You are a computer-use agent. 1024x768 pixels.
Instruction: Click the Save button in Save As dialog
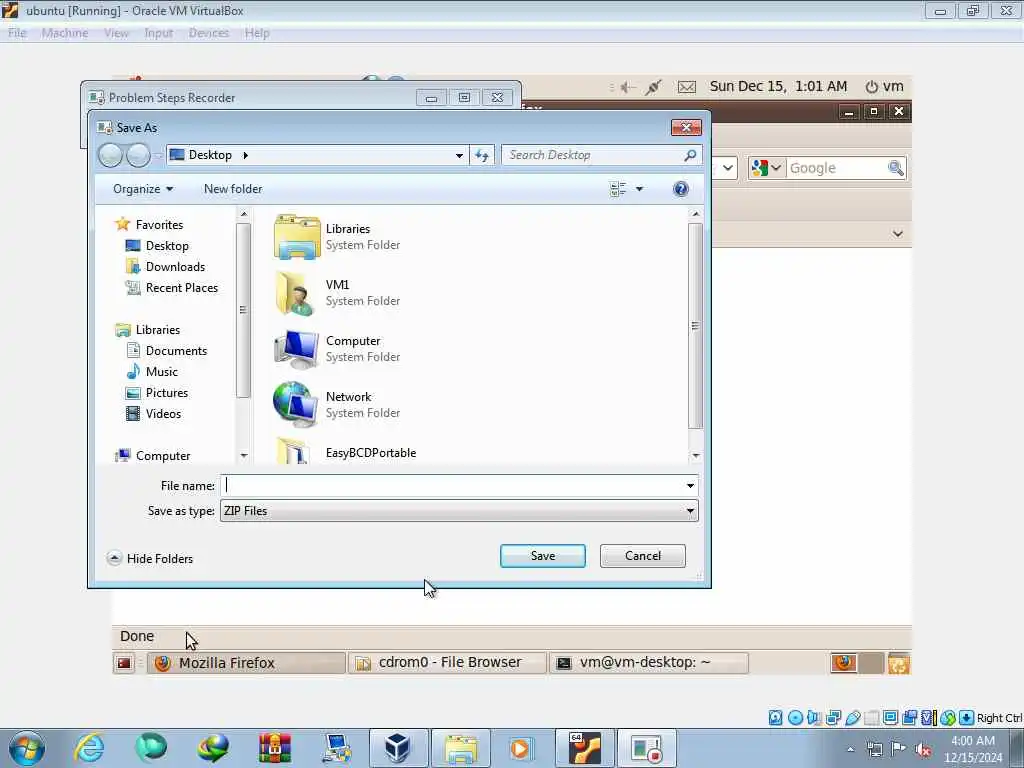coord(543,556)
